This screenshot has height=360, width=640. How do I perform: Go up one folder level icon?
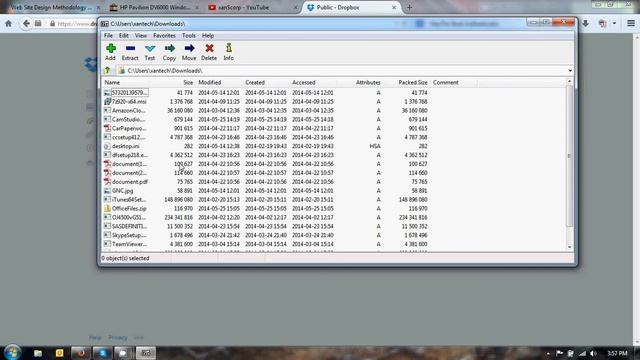(107, 71)
